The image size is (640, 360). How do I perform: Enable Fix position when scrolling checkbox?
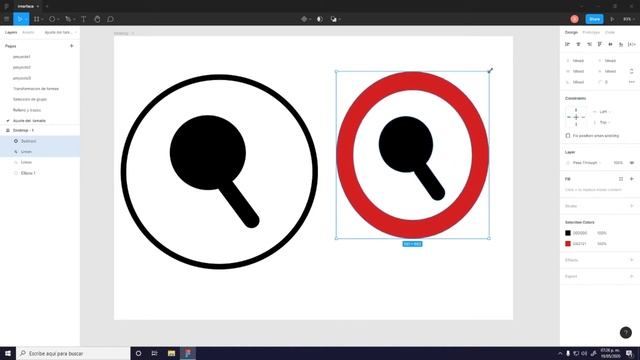[x=568, y=136]
